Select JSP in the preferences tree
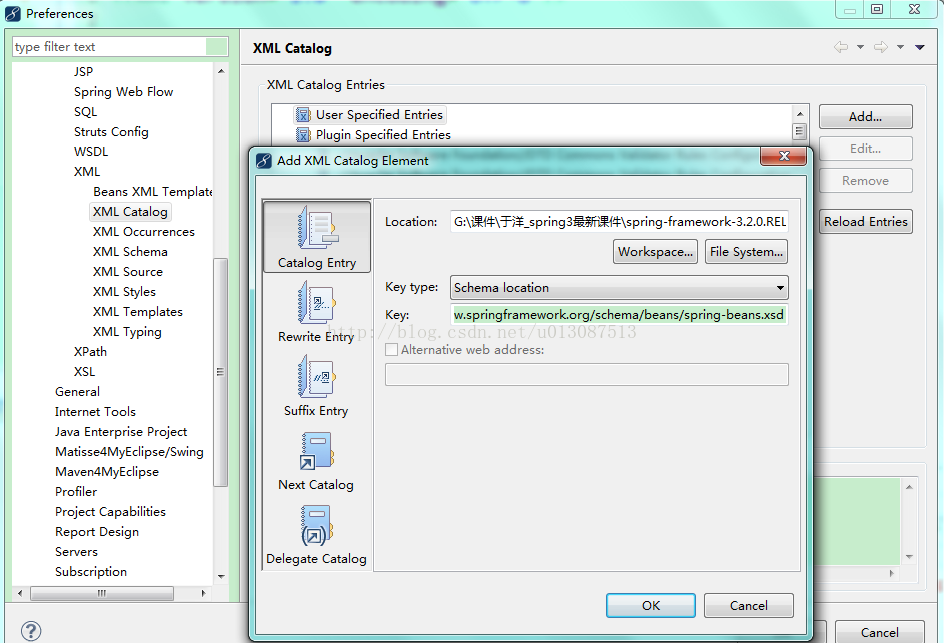The height and width of the screenshot is (643, 944). 83,72
